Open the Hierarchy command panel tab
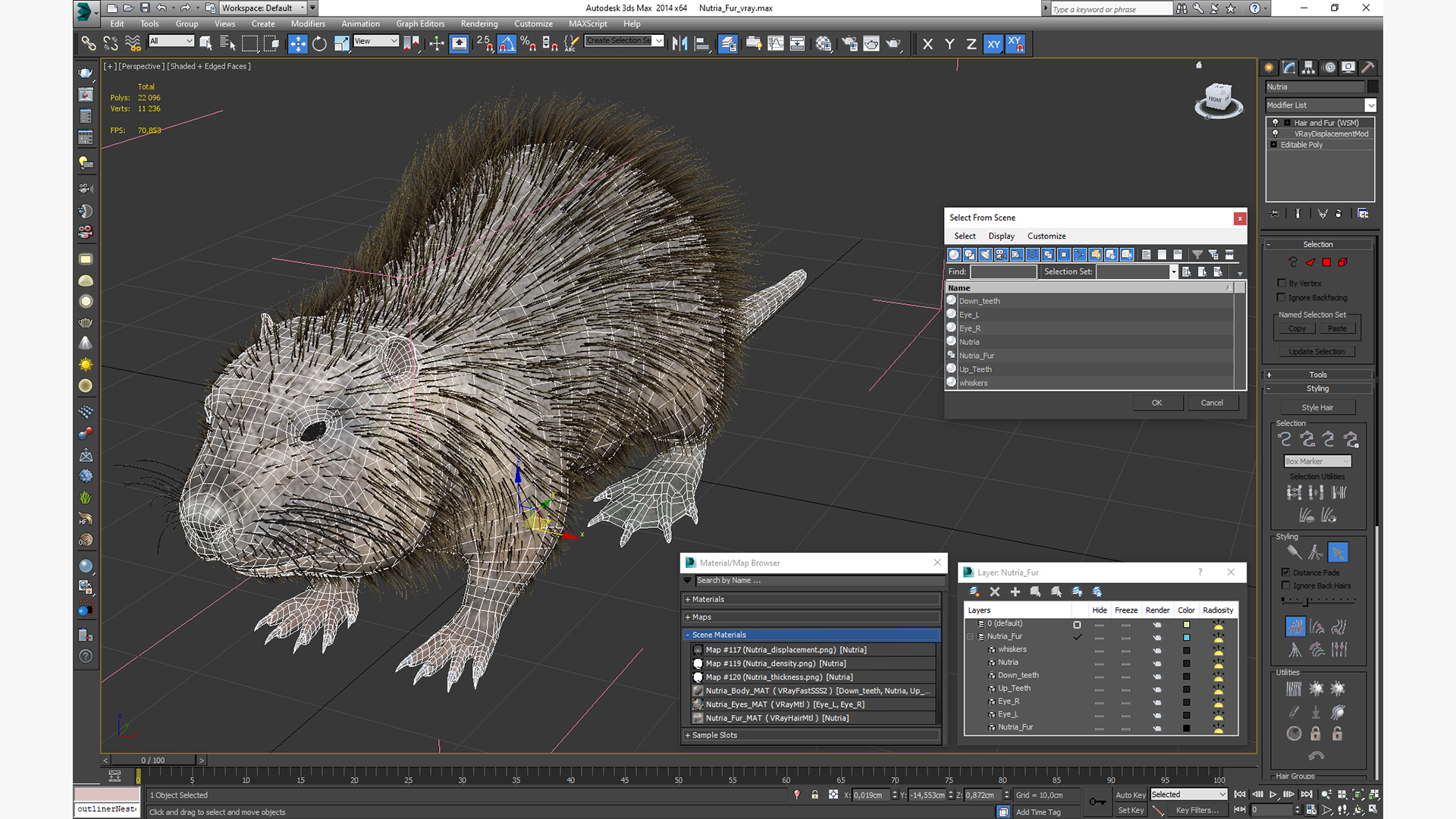Viewport: 1456px width, 819px height. (x=1308, y=67)
